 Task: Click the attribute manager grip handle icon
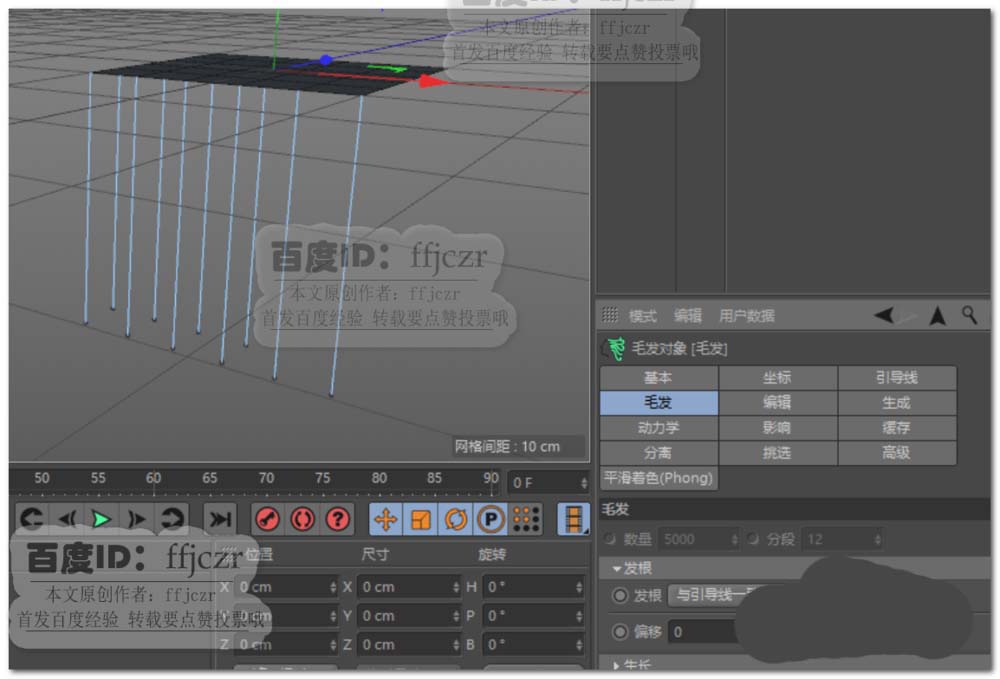[x=610, y=314]
